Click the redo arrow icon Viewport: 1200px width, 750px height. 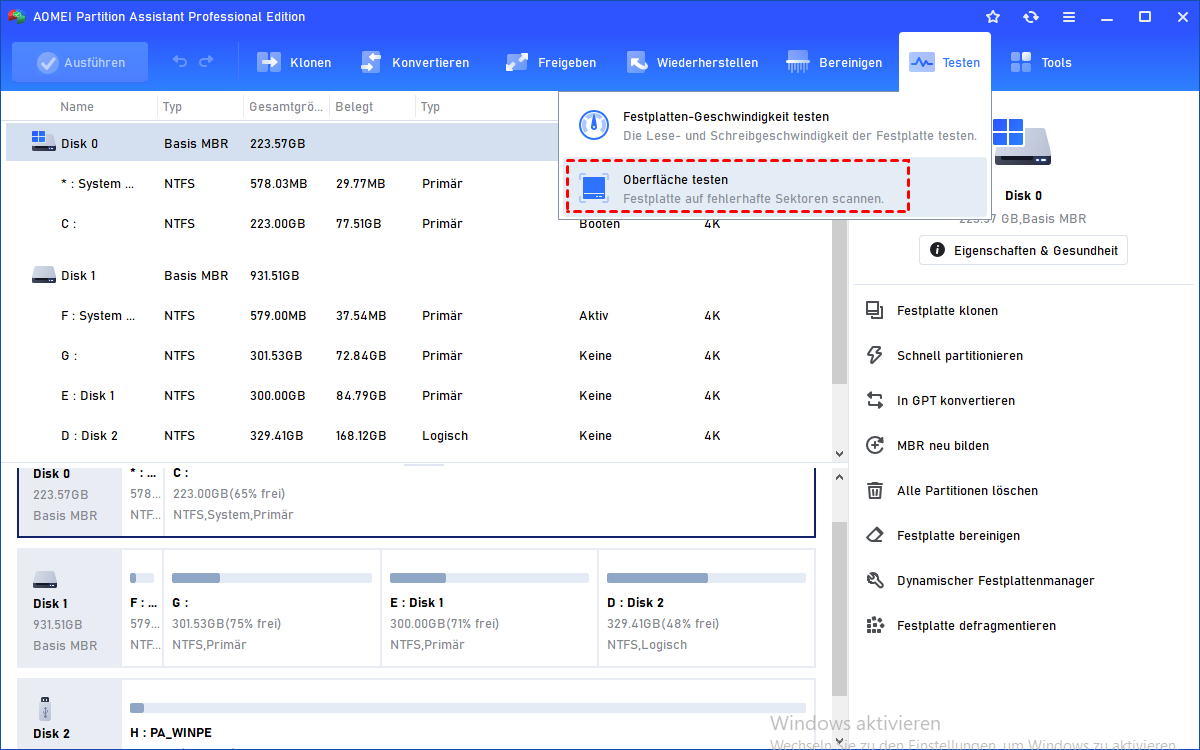click(x=206, y=62)
